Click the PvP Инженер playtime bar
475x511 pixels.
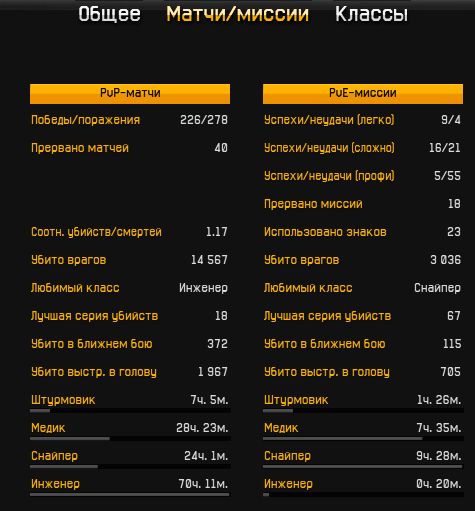point(130,495)
